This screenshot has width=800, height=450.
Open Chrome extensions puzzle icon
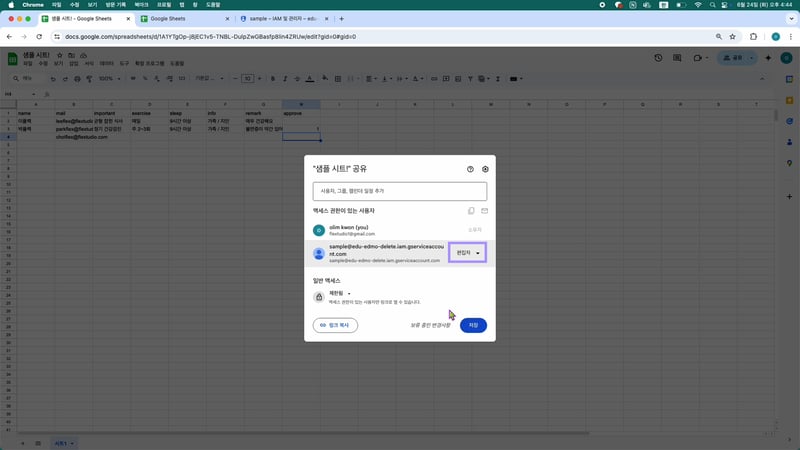pyautogui.click(x=754, y=37)
